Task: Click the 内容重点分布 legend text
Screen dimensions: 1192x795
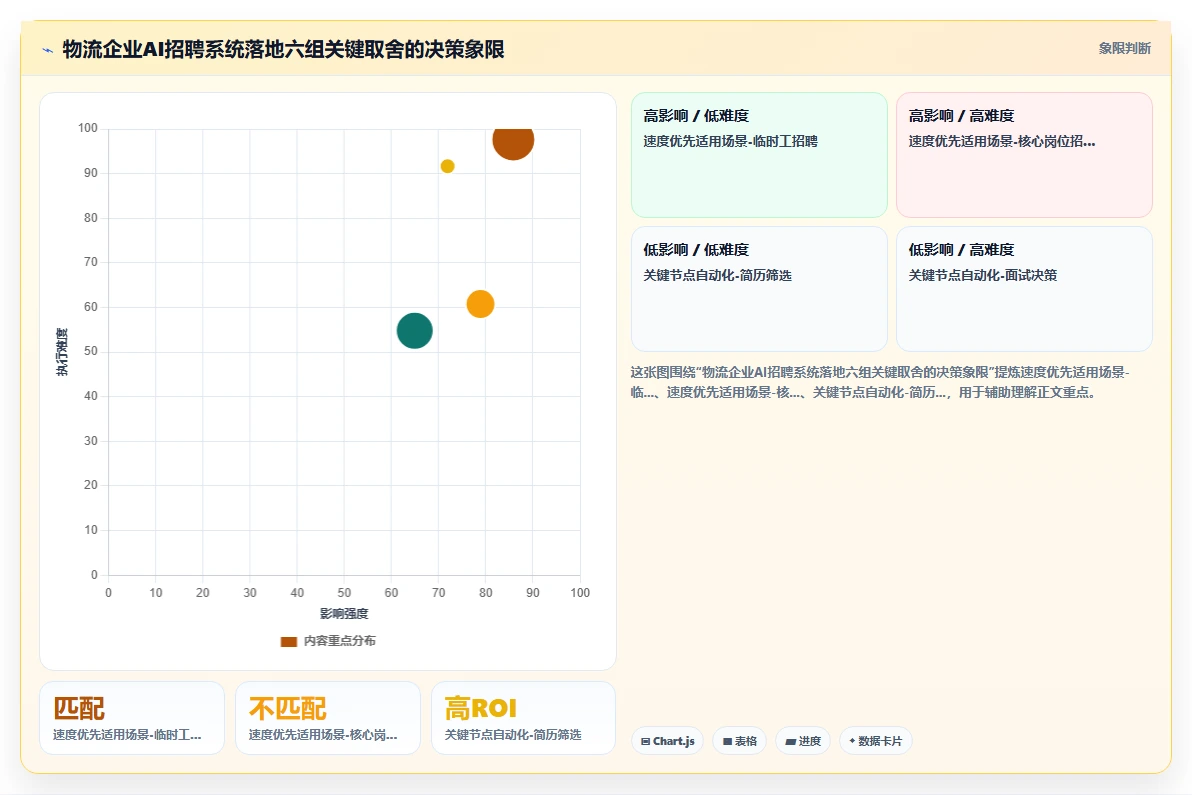Action: click(x=340, y=641)
